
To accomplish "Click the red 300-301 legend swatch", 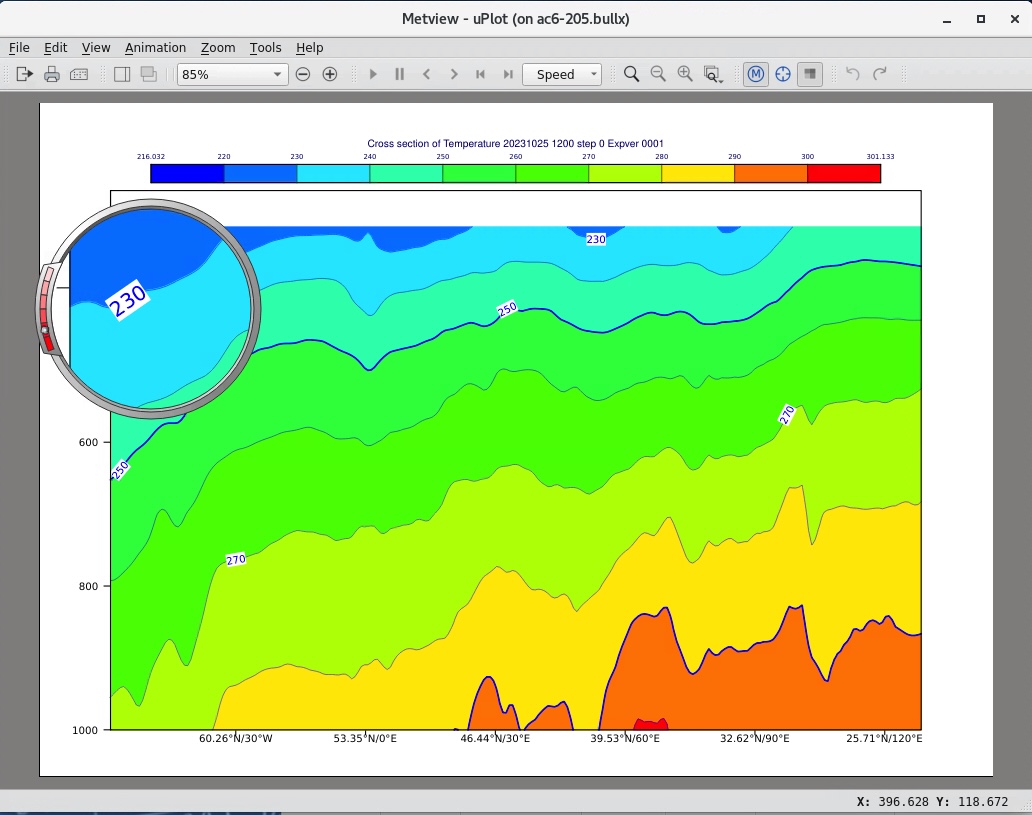I will [844, 174].
